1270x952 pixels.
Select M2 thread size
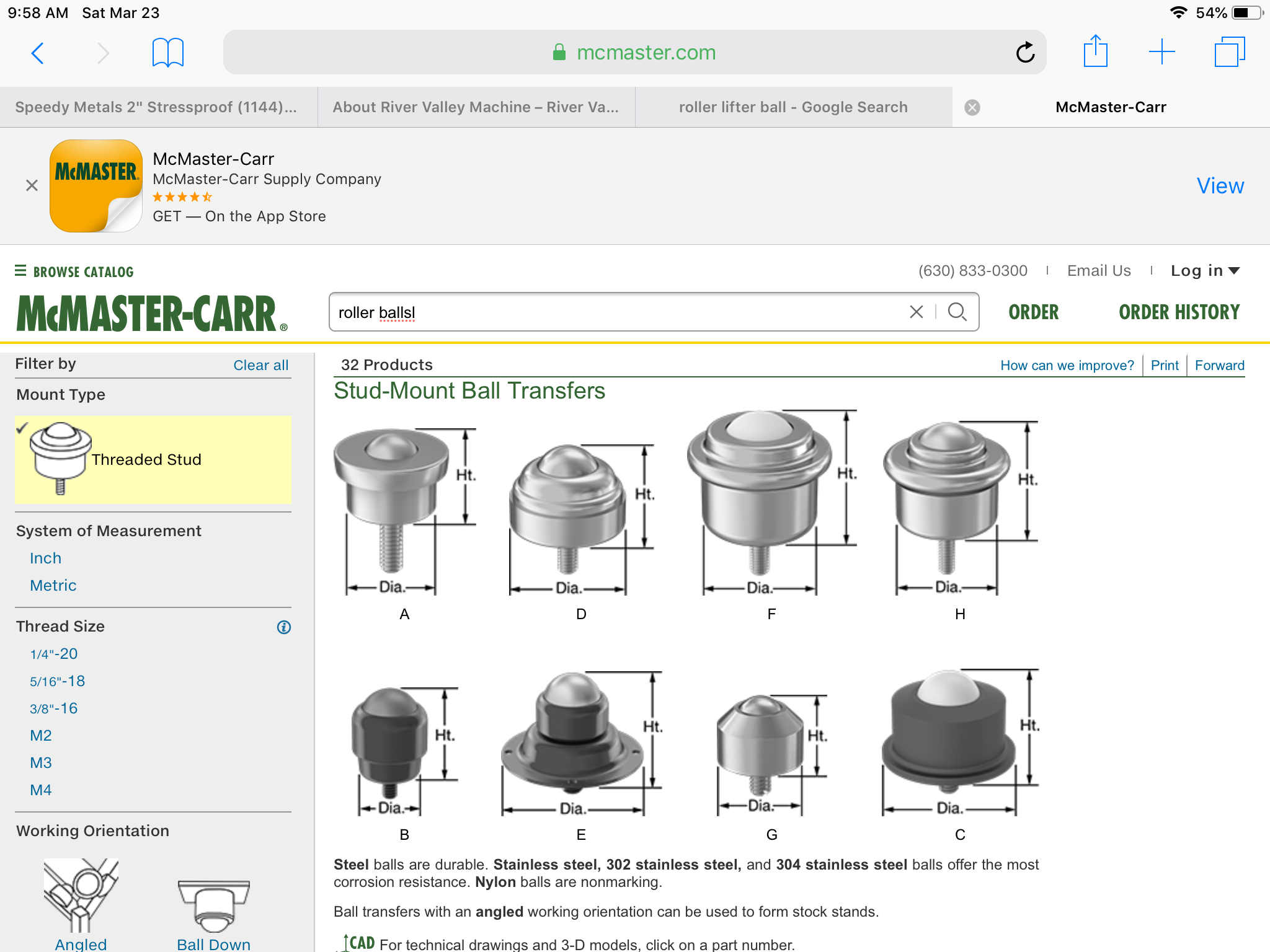click(41, 736)
